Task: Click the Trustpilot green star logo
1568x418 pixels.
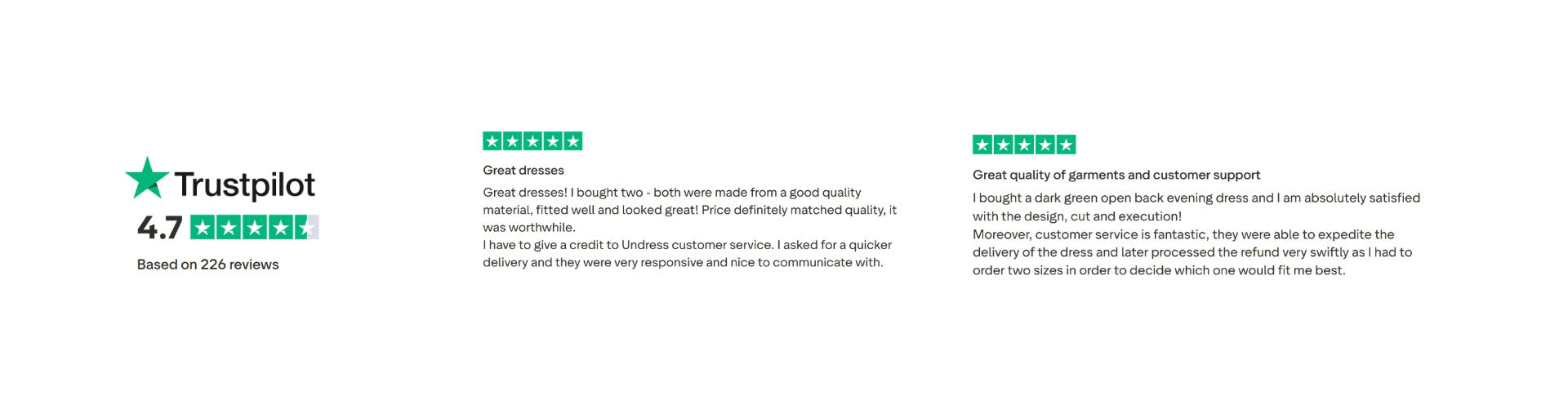Action: click(x=147, y=178)
